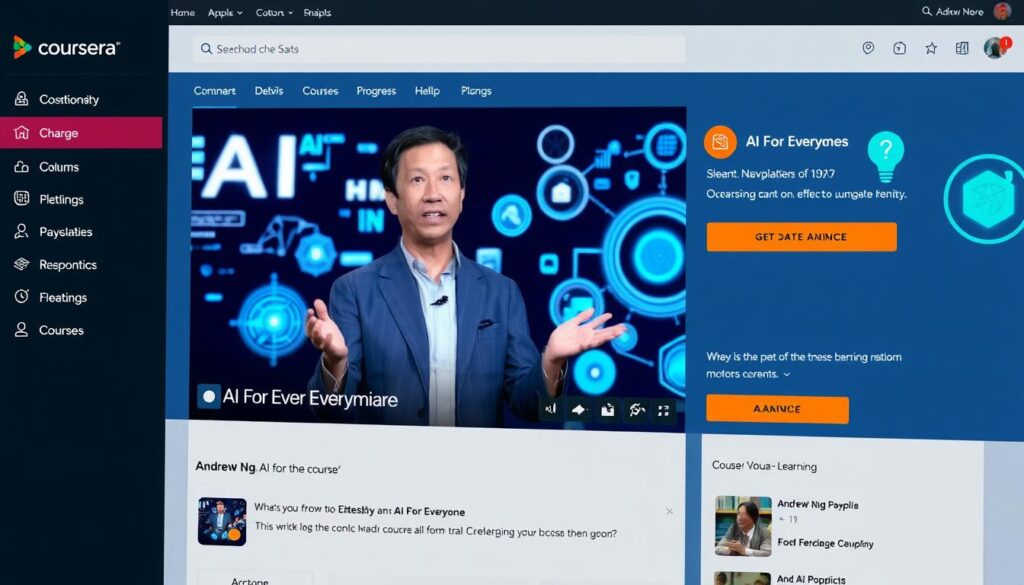
Task: Click Home in the top menu
Action: click(182, 12)
